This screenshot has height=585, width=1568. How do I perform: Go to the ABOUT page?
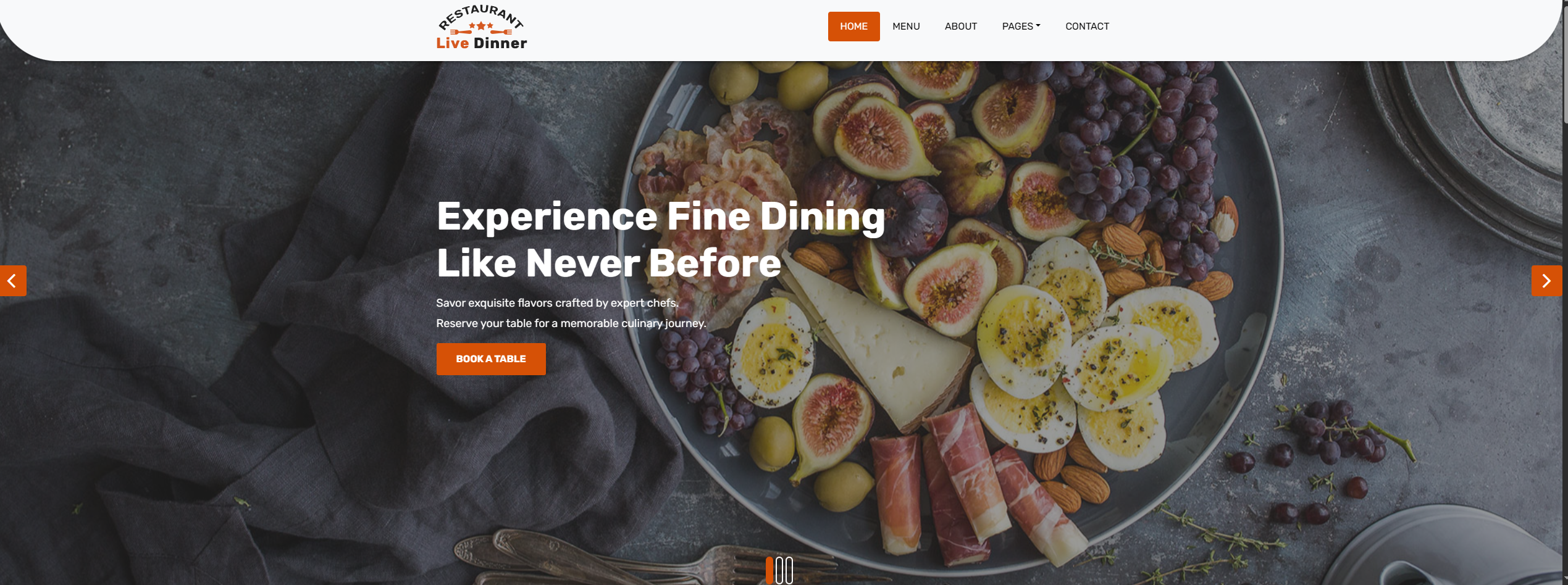pos(961,27)
